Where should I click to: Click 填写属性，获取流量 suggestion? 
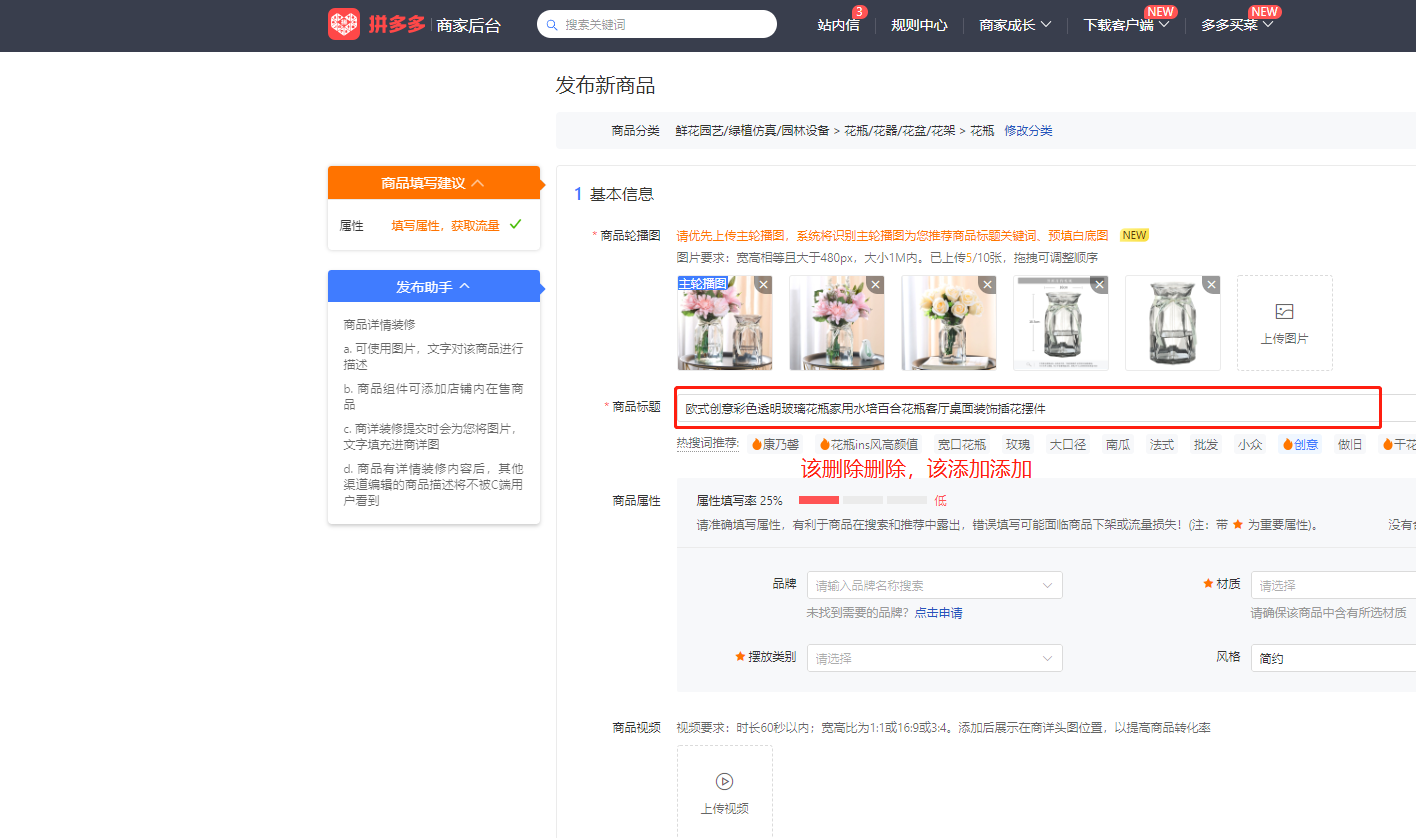point(445,226)
